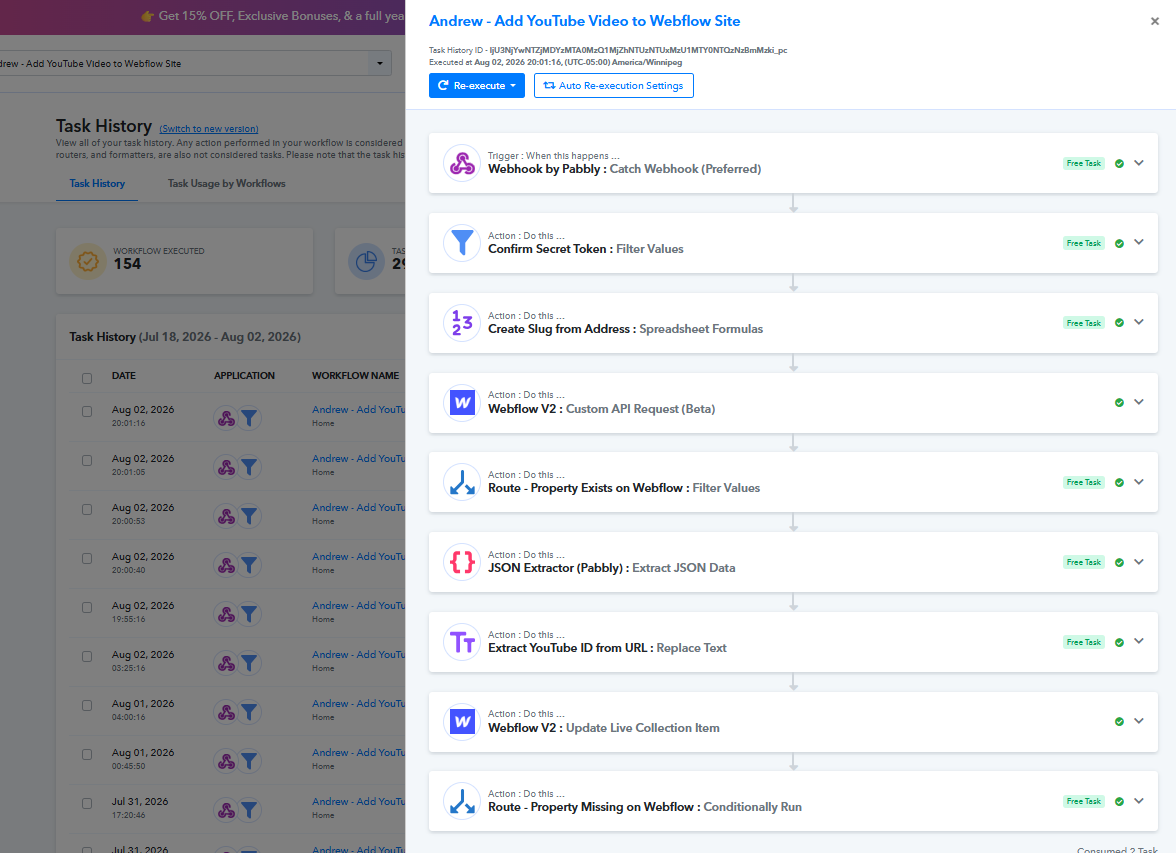Click webhook app icon in the 20:01:16 row
This screenshot has height=853, width=1176.
tap(226, 418)
